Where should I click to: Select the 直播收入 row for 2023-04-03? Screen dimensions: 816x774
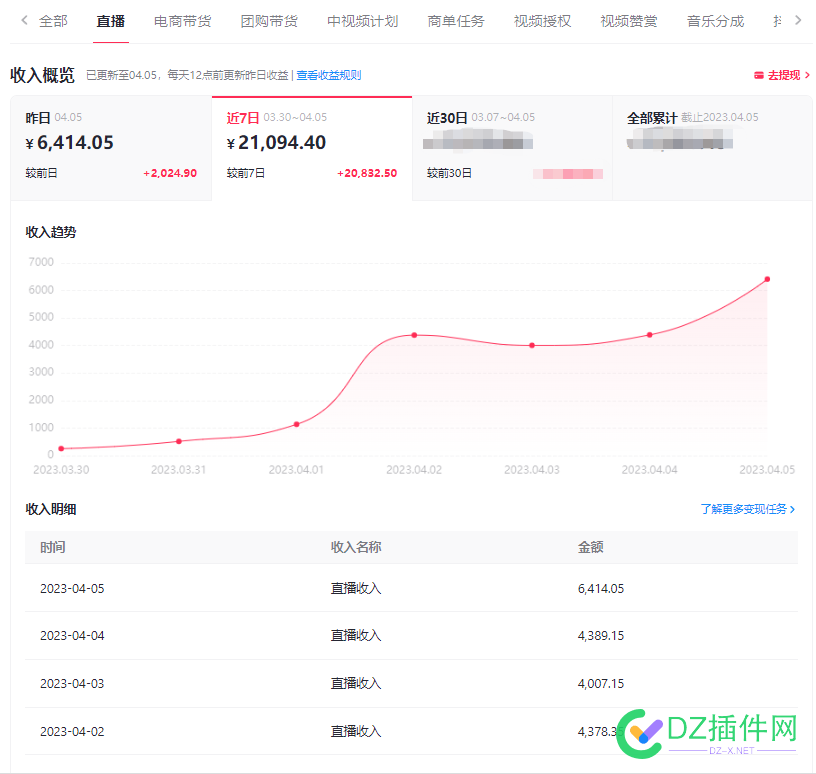[x=355, y=683]
